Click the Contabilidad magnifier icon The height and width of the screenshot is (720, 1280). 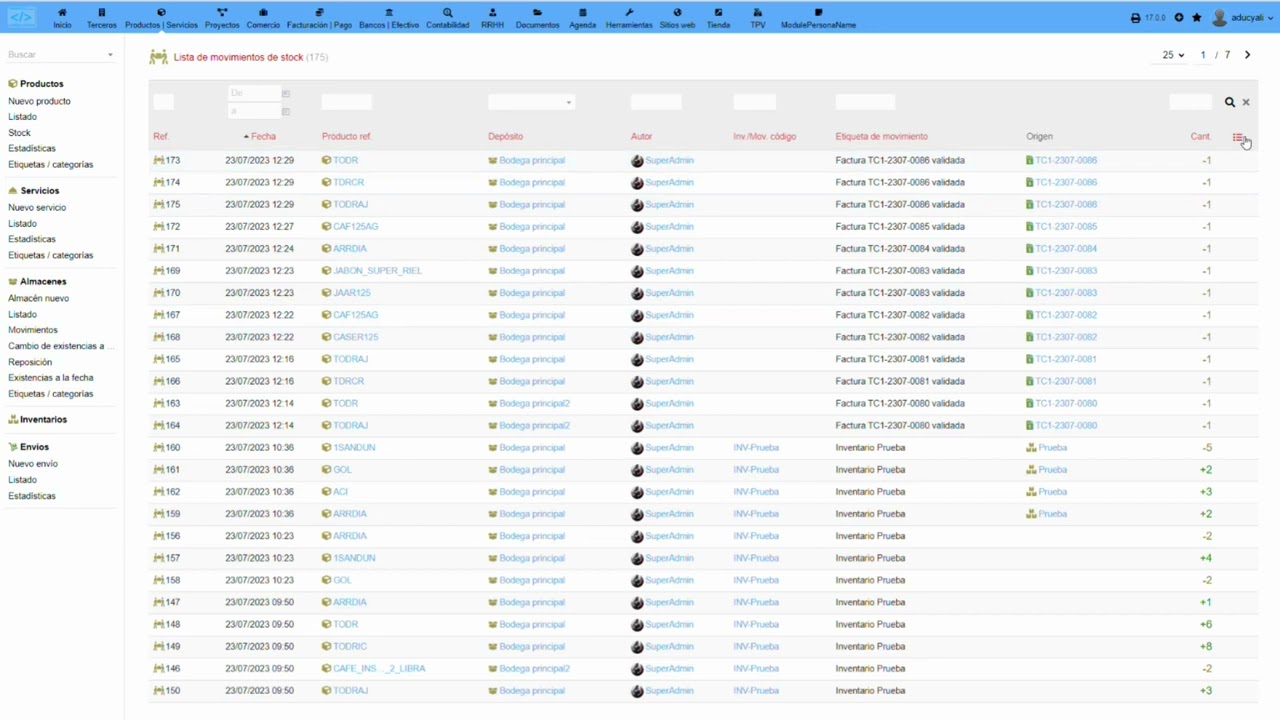pos(448,13)
